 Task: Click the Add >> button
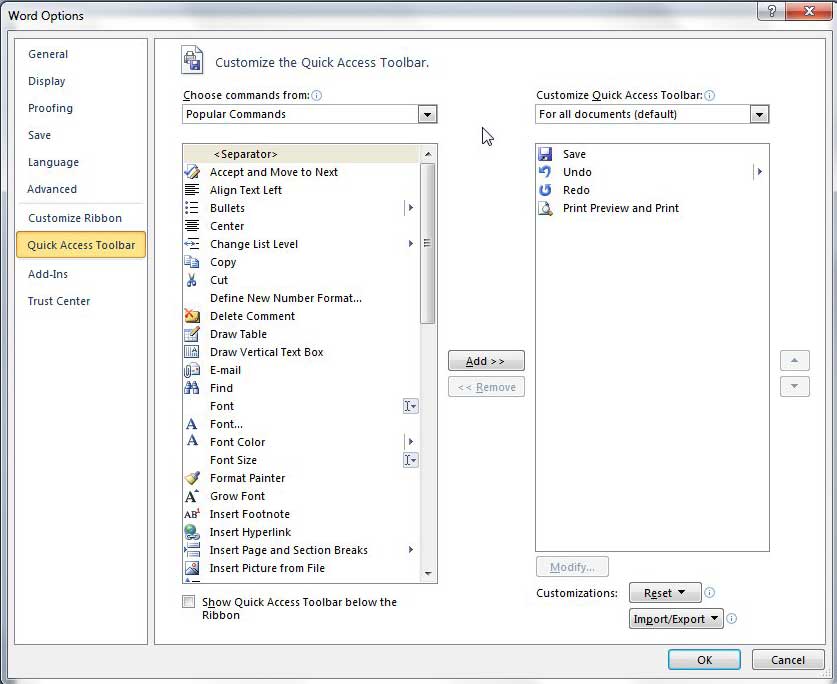click(486, 361)
